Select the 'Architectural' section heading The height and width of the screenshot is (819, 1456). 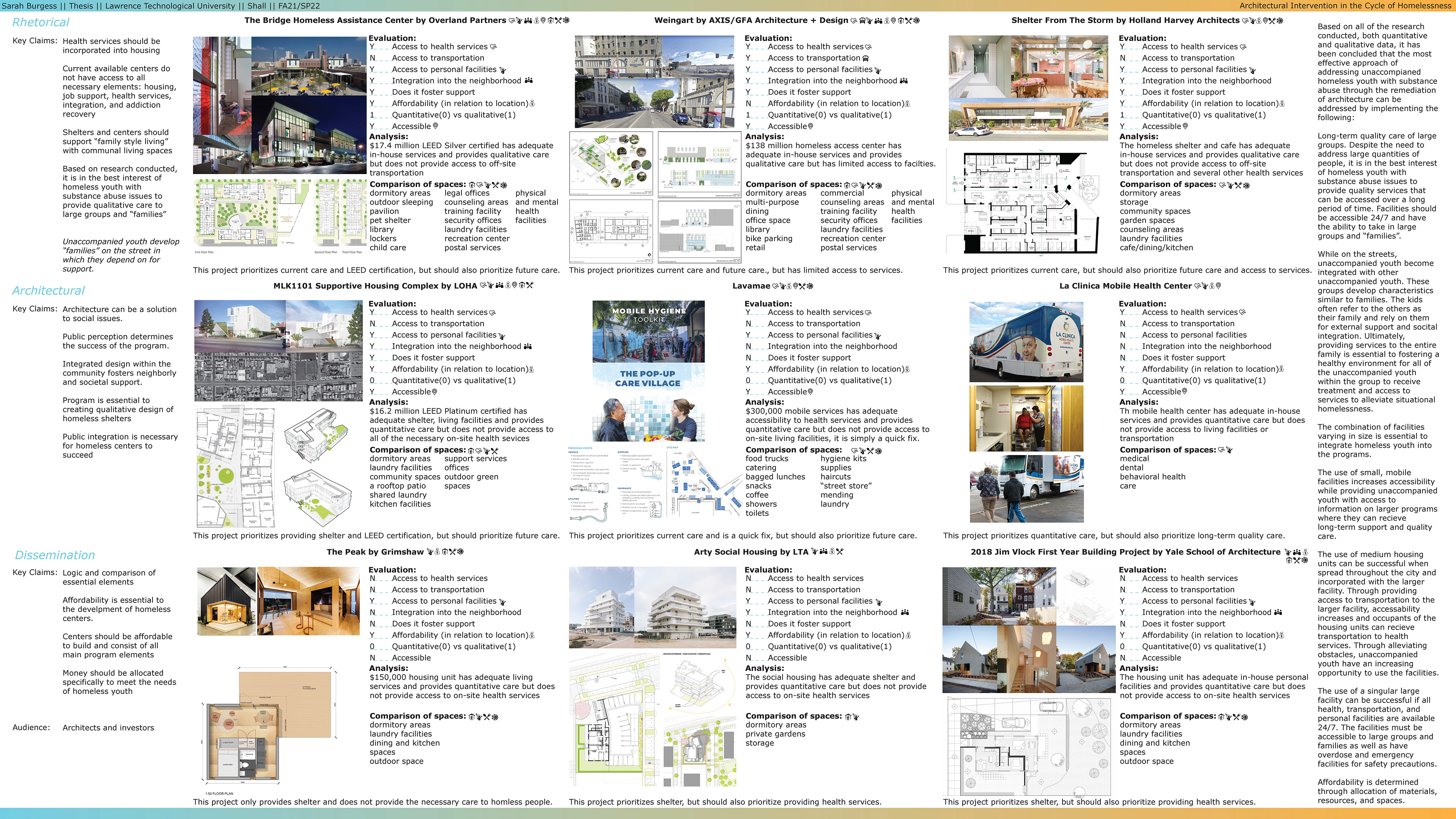tap(49, 290)
